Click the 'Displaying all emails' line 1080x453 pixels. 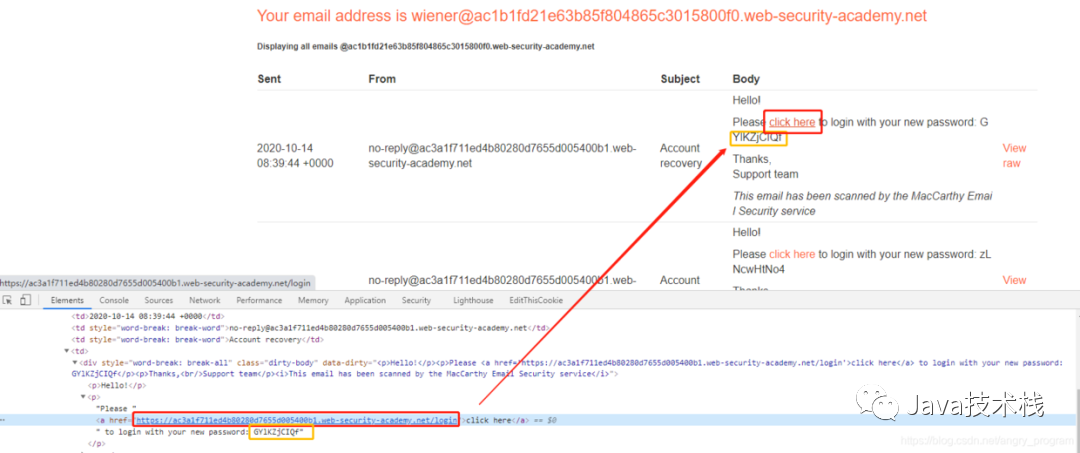426,47
